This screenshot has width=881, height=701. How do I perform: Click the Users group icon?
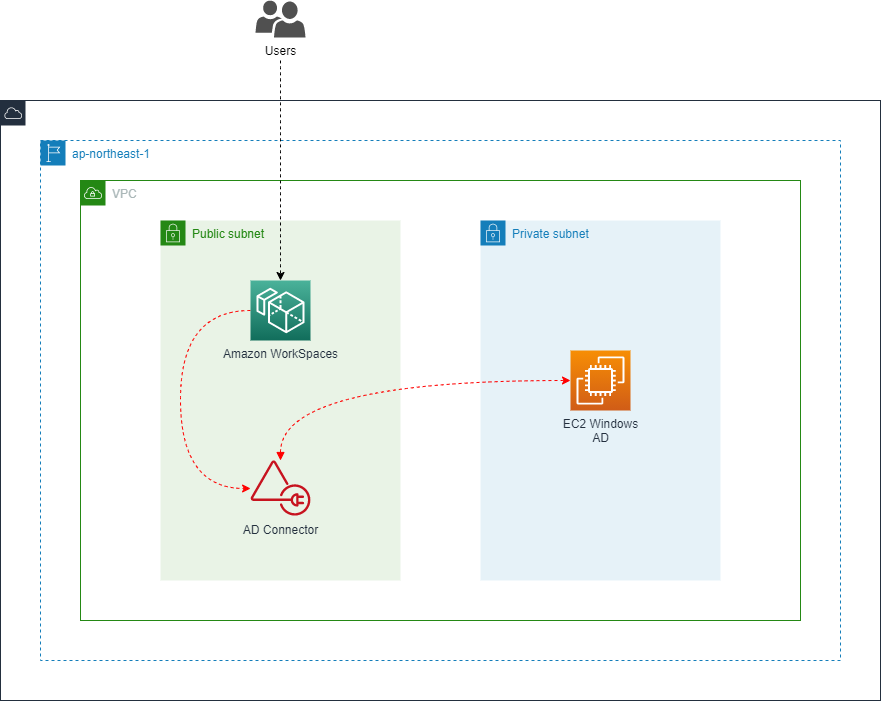(x=280, y=19)
